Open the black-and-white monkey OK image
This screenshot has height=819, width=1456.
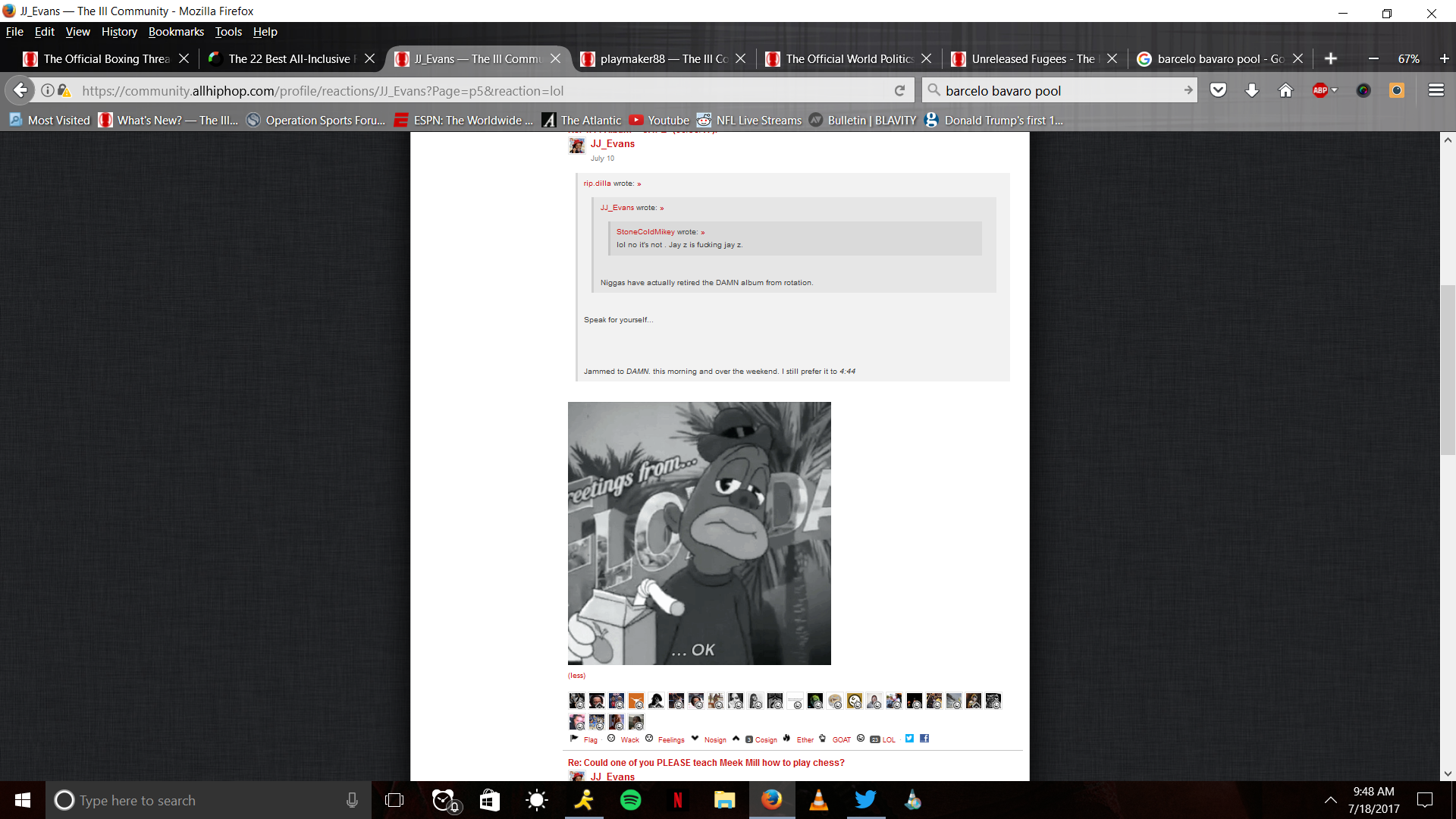tap(699, 533)
